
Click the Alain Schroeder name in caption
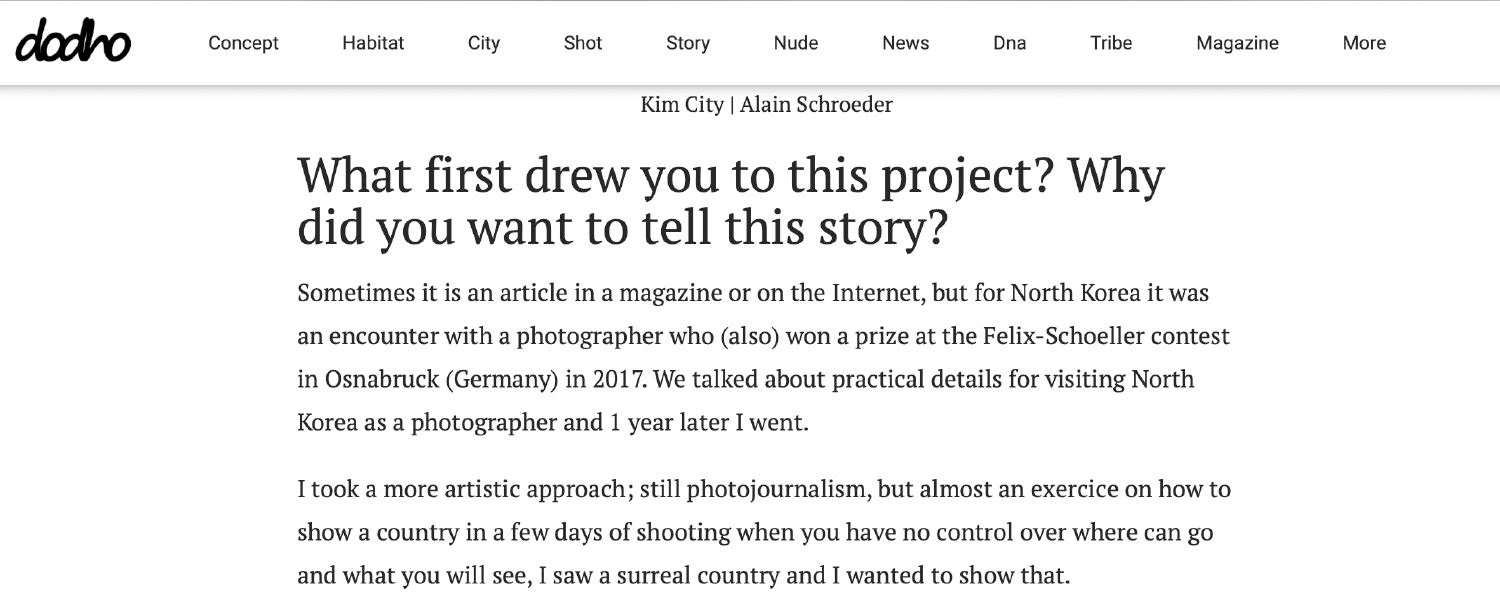tap(816, 104)
